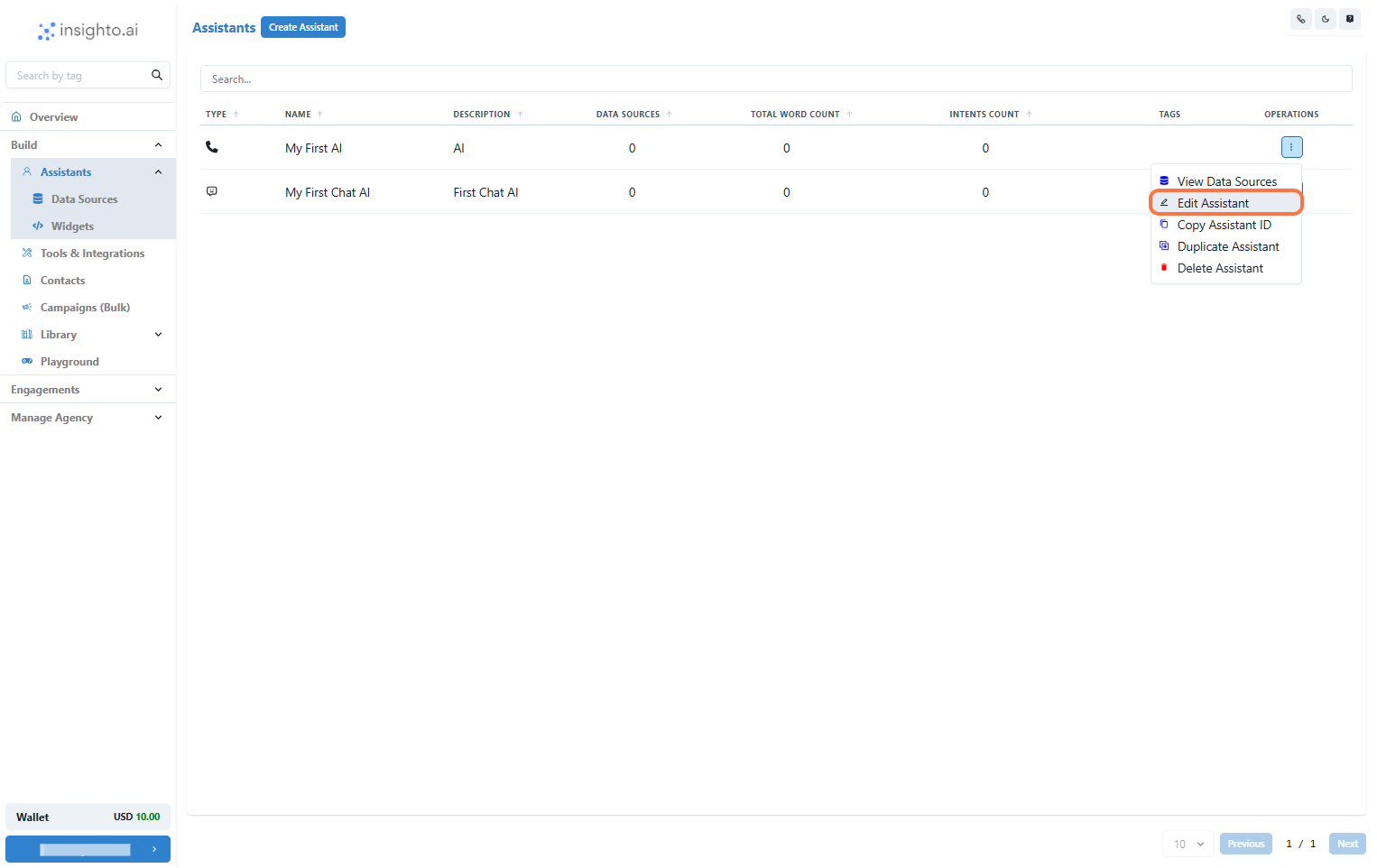Click the Campaigns megaphone icon
The image size is (1377, 868).
(27, 307)
